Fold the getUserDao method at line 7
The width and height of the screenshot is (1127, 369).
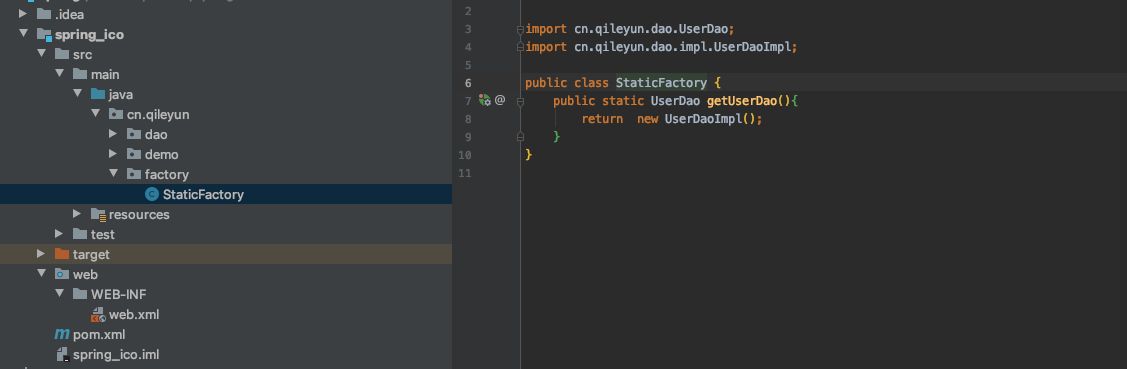[x=520, y=101]
